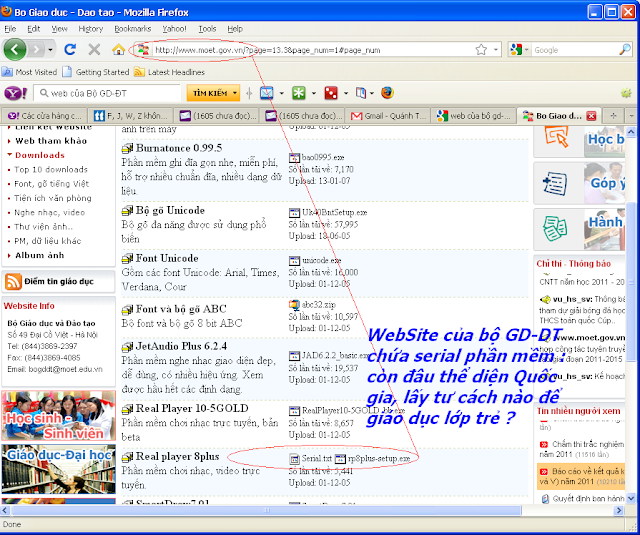Open the History menu
This screenshot has height=535, width=640.
click(x=91, y=29)
